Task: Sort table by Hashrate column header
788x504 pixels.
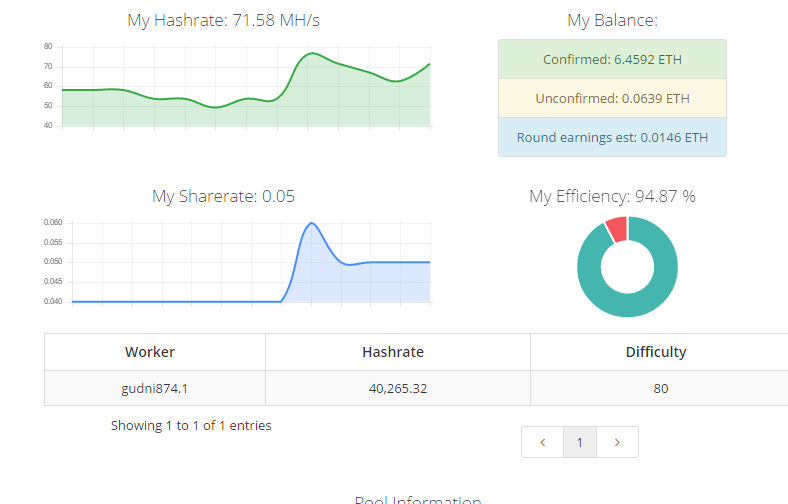Action: [x=392, y=352]
